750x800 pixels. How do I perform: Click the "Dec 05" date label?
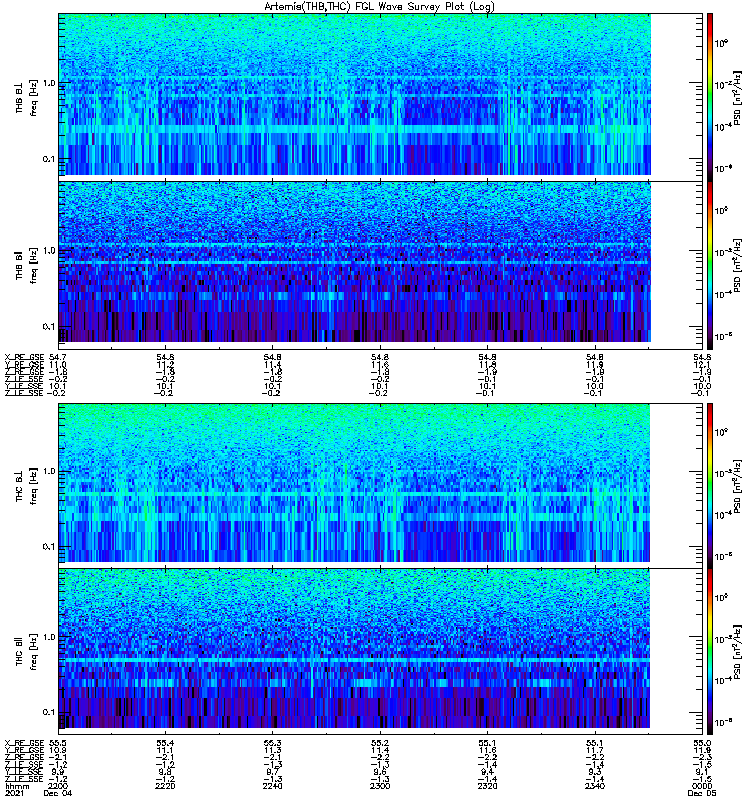702,793
